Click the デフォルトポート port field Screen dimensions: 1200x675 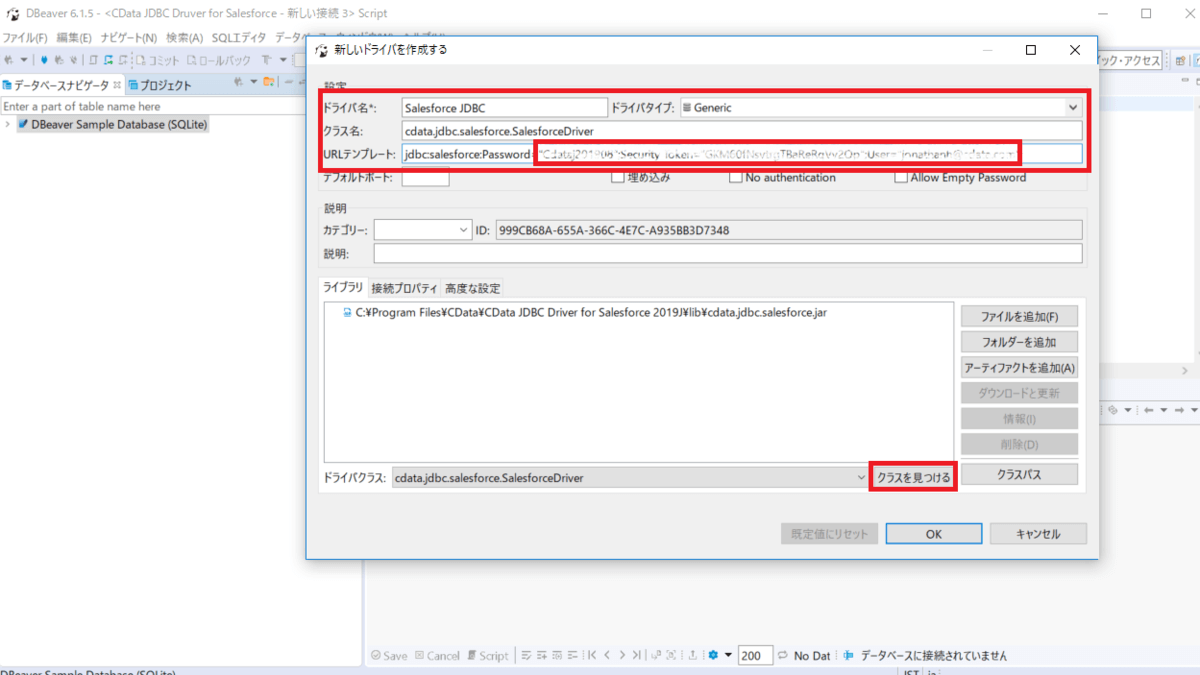click(425, 178)
